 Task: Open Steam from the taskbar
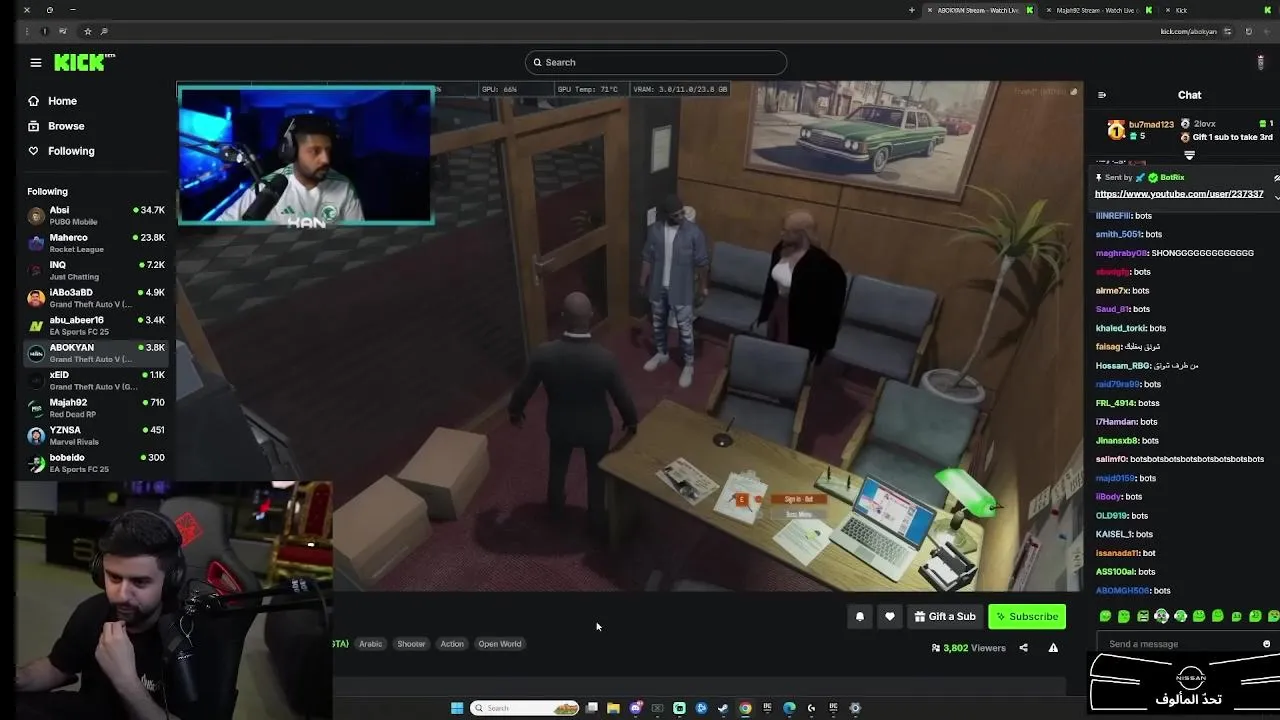(723, 708)
